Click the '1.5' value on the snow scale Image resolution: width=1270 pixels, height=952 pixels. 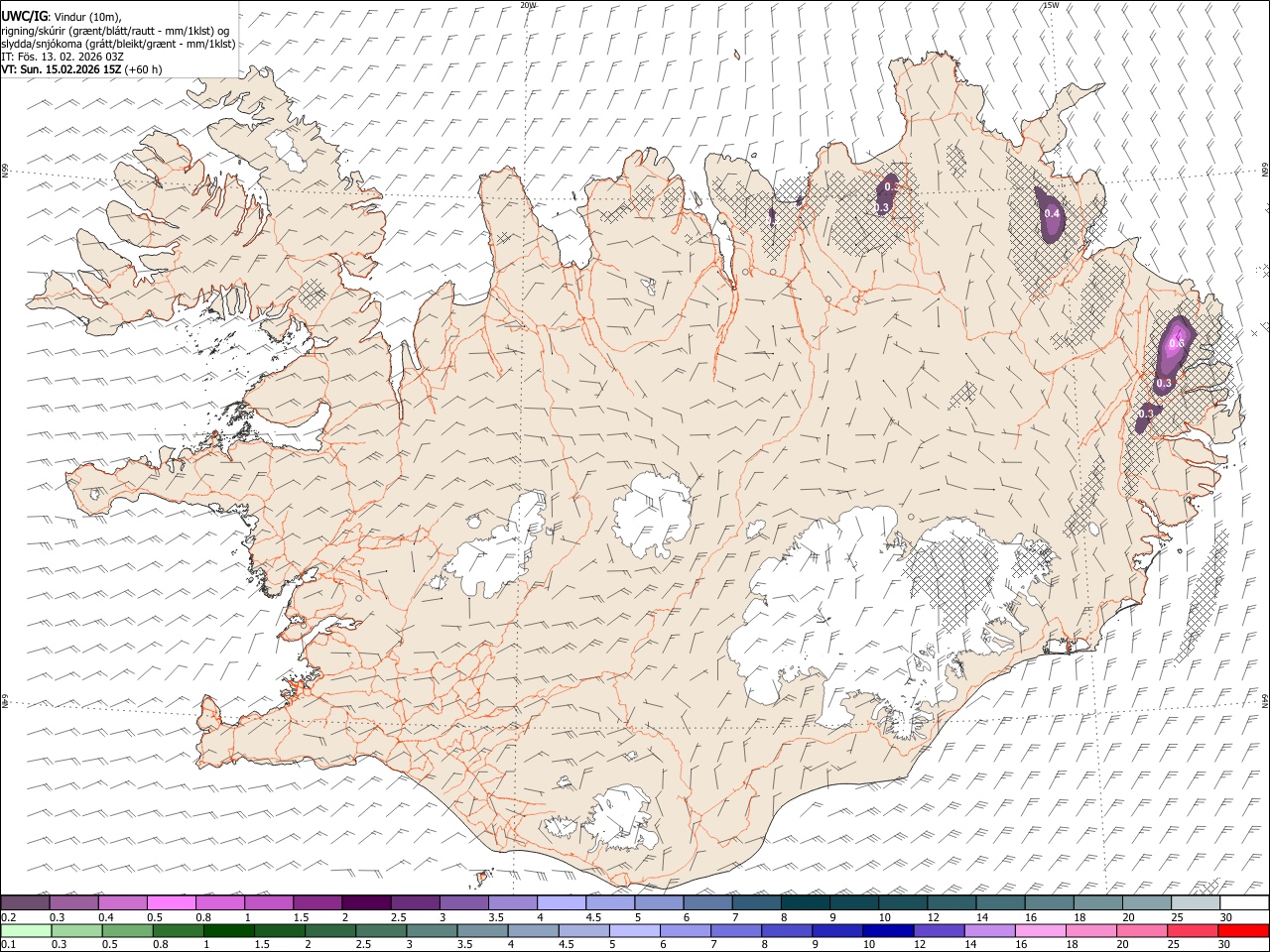tap(301, 917)
